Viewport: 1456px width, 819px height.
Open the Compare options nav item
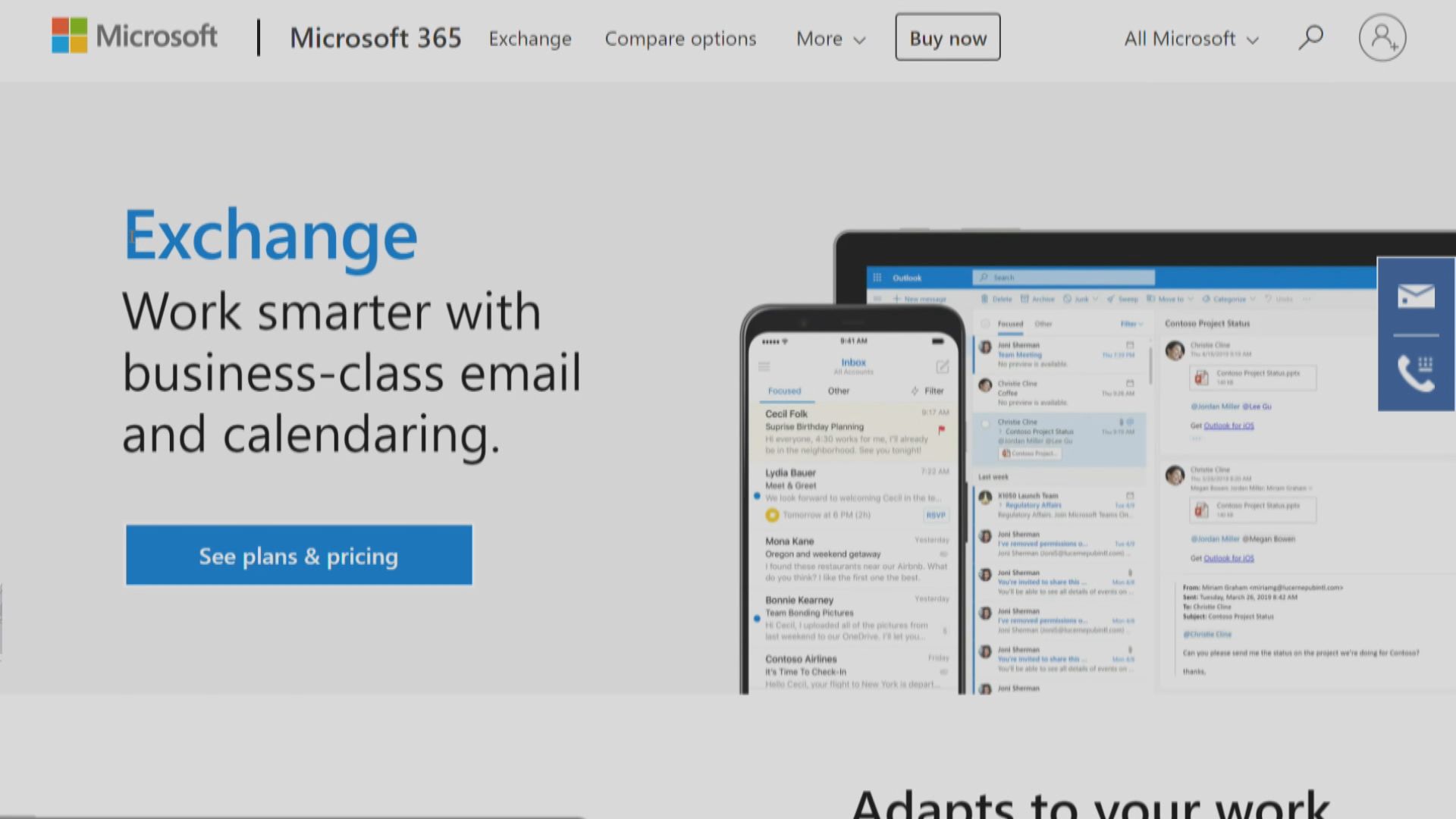[680, 39]
